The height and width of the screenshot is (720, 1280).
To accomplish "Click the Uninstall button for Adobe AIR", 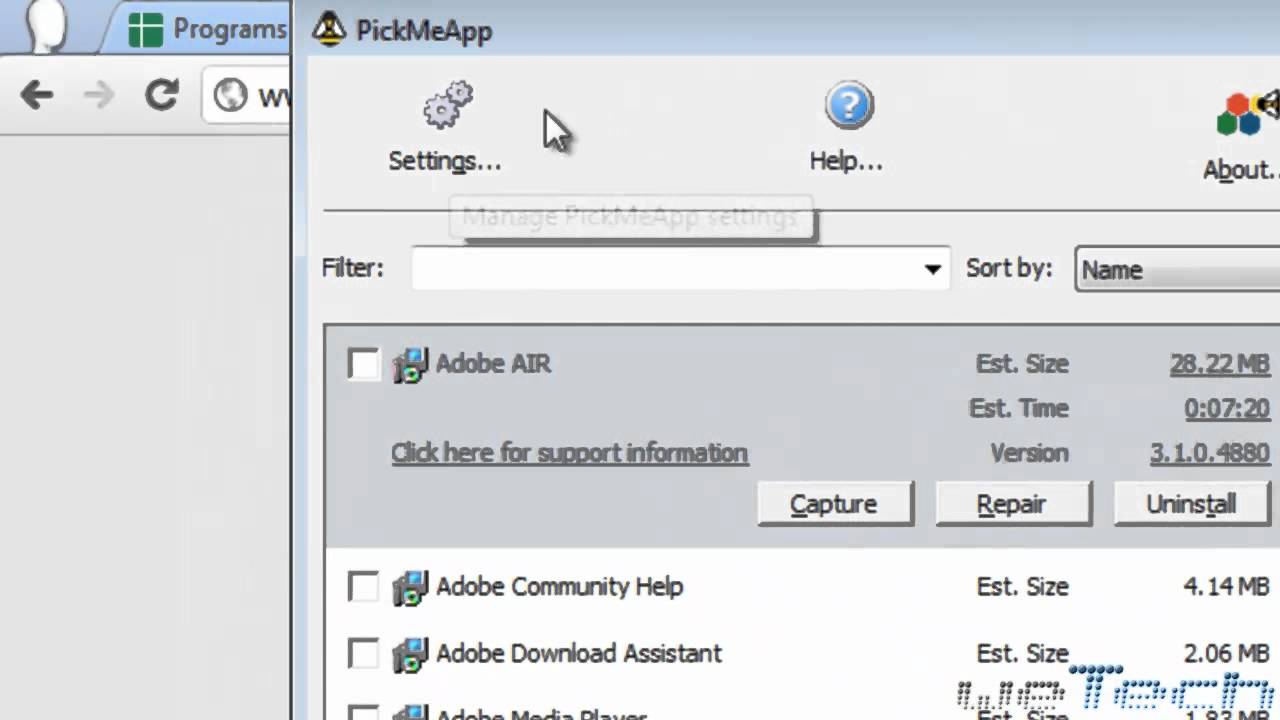I will tap(1192, 504).
